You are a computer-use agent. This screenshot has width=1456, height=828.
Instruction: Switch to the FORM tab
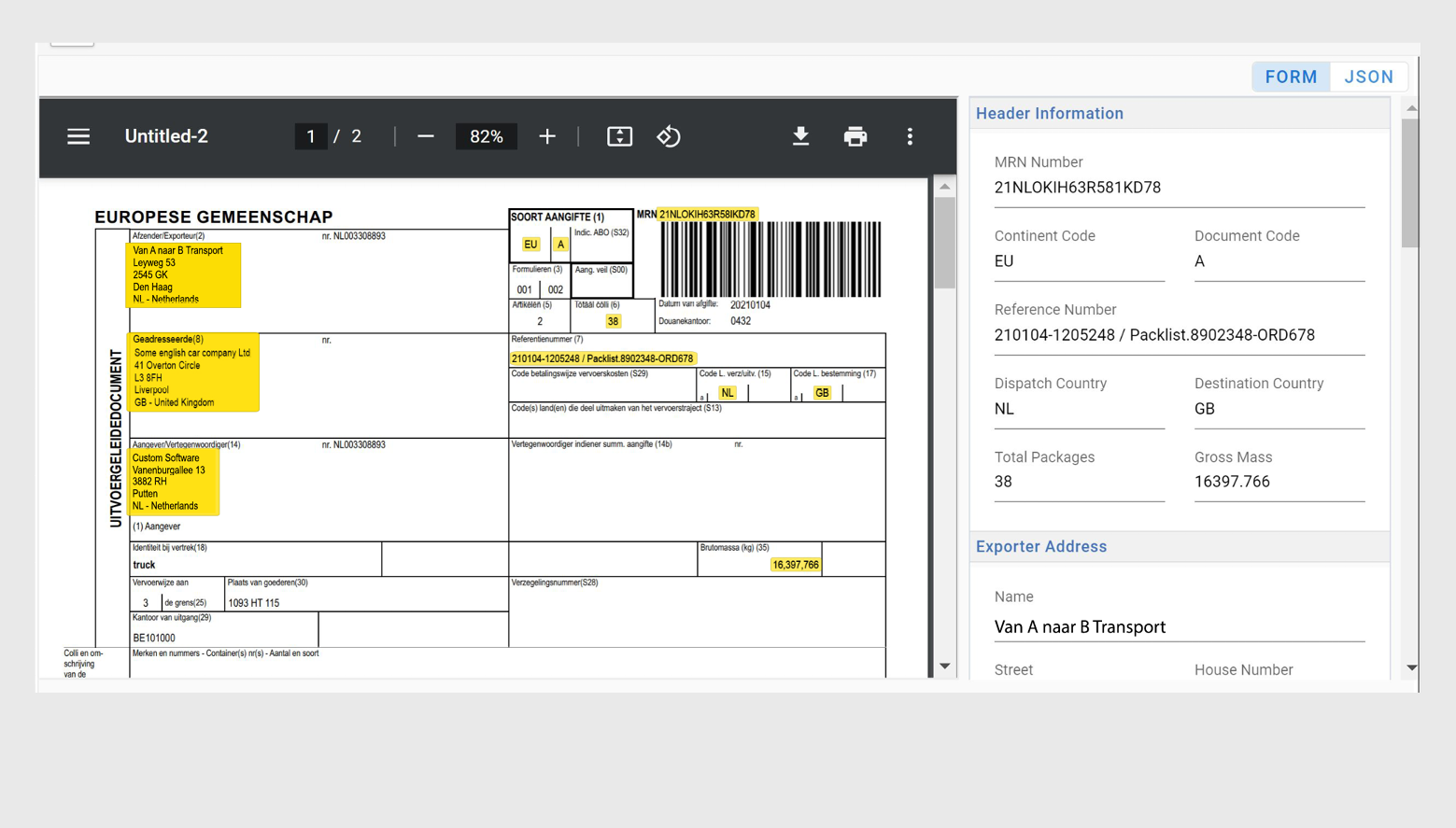[1291, 77]
